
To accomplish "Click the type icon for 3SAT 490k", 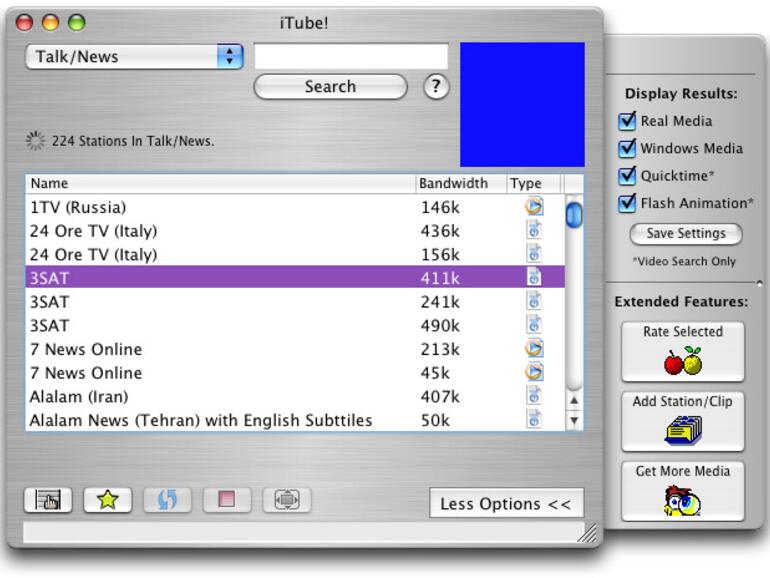I will pyautogui.click(x=534, y=324).
